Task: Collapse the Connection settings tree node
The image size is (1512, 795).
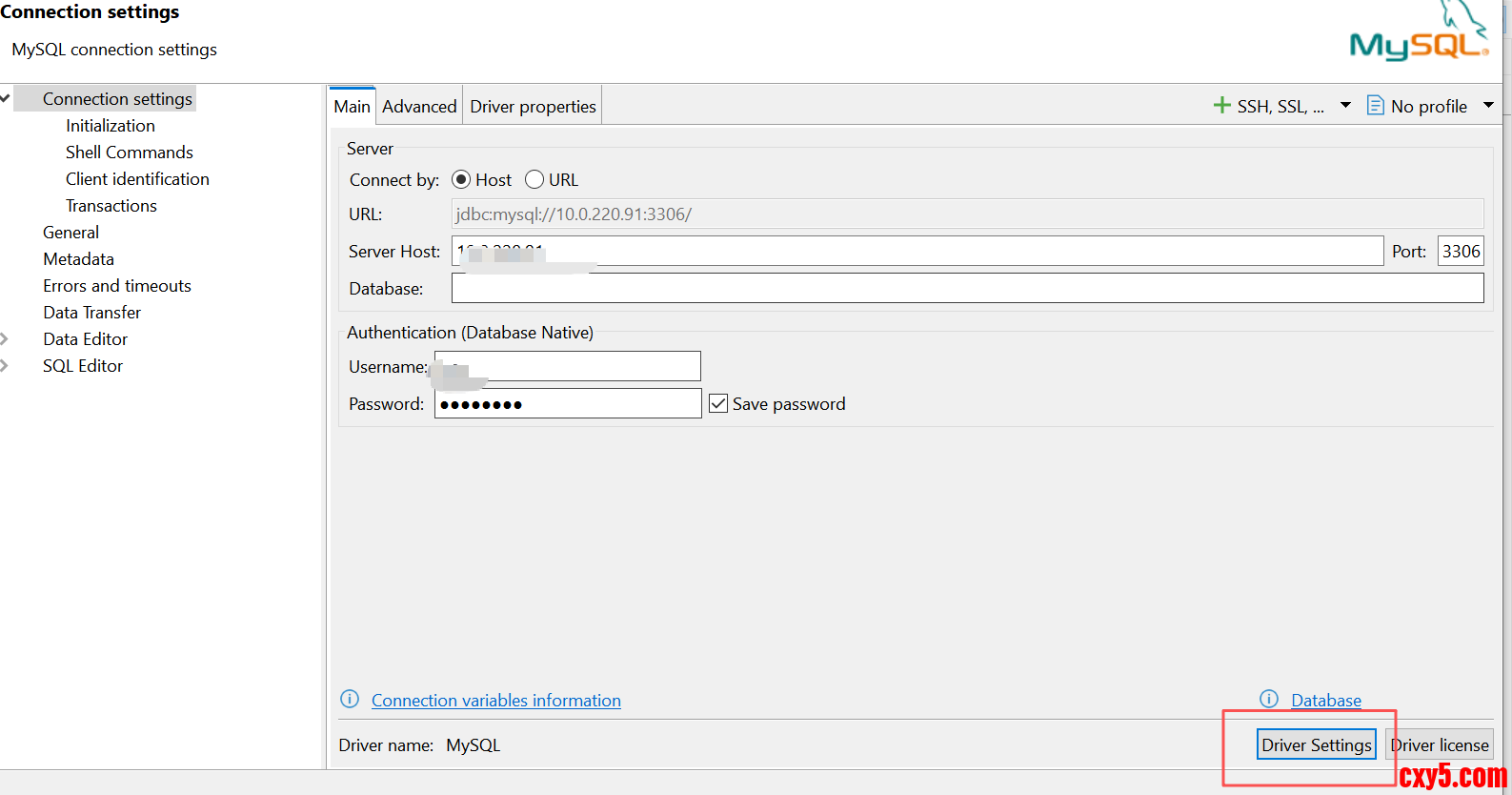Action: pos(5,98)
